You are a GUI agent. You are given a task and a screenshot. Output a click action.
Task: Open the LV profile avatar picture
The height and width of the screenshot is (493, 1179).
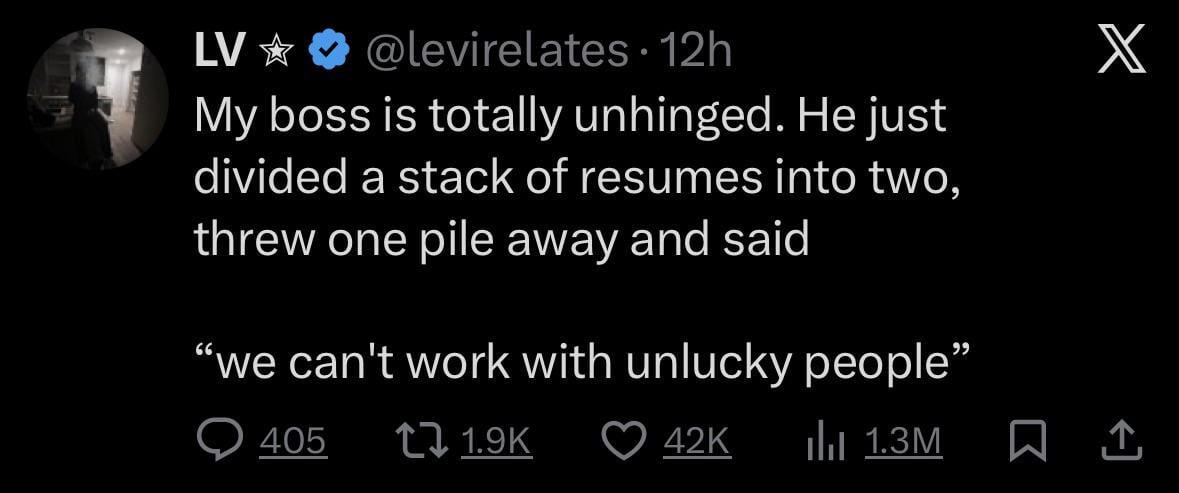pos(97,98)
